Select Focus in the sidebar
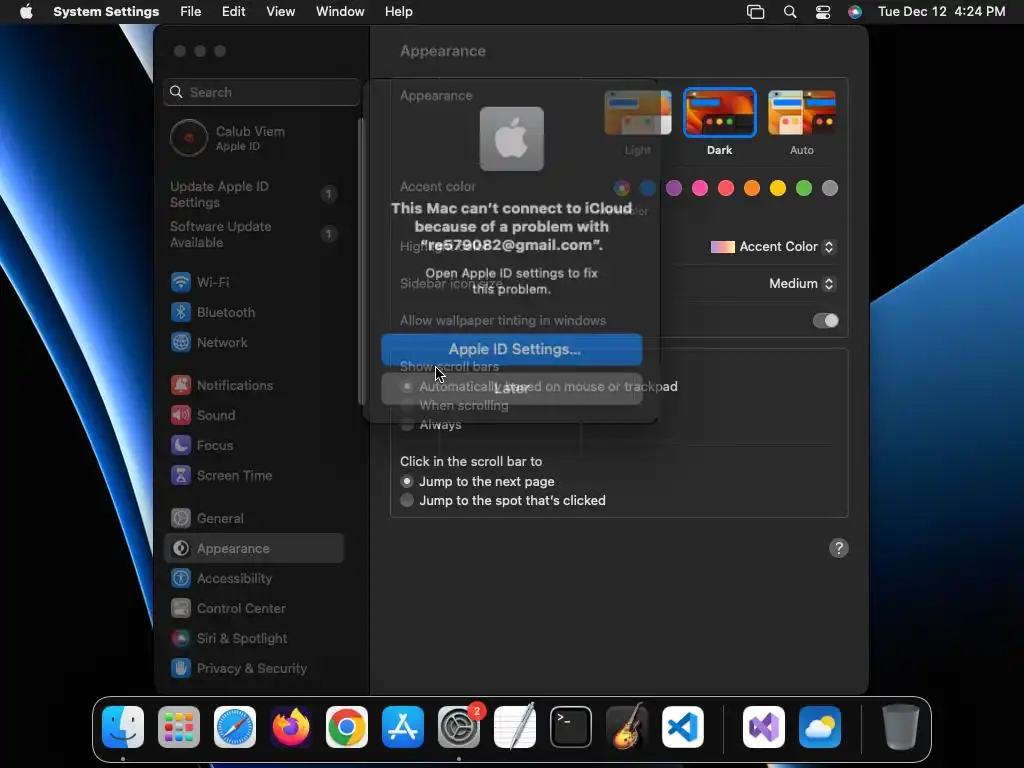1024x768 pixels. click(253, 445)
